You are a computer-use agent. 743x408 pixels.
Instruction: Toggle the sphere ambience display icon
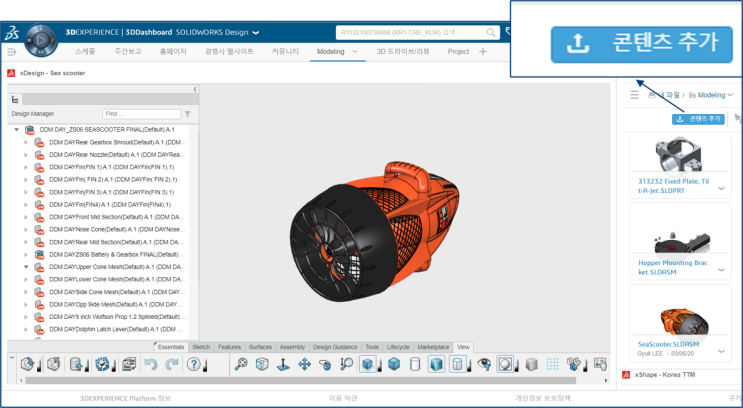(x=505, y=364)
